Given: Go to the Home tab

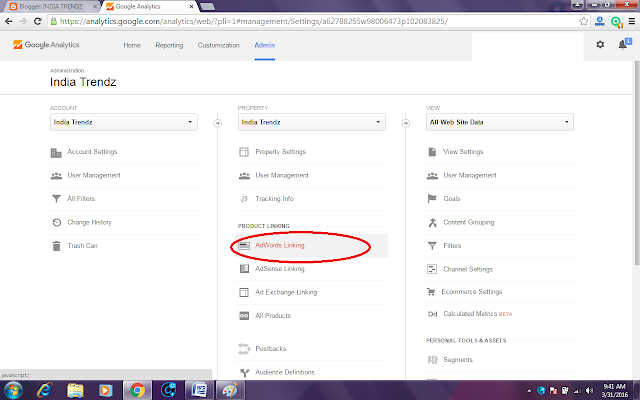Looking at the screenshot, I should pos(132,45).
